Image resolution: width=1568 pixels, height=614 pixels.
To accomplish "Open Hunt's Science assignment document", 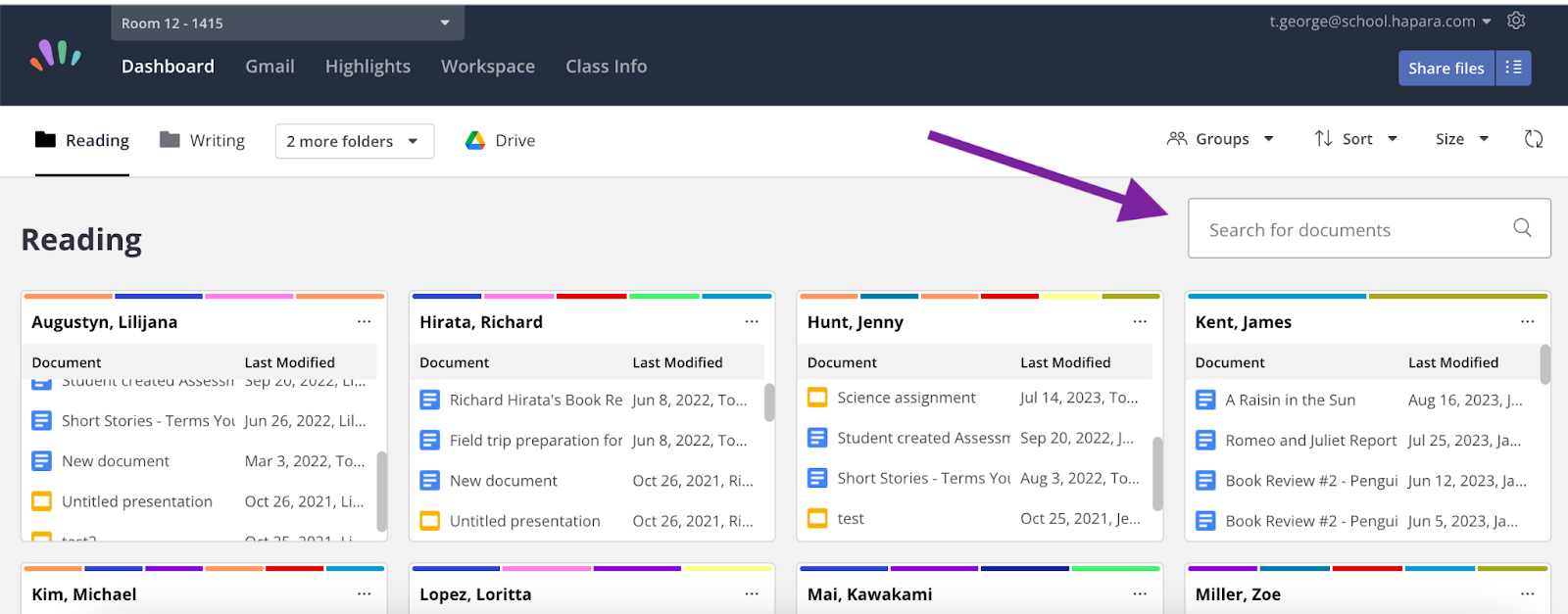I will (906, 398).
